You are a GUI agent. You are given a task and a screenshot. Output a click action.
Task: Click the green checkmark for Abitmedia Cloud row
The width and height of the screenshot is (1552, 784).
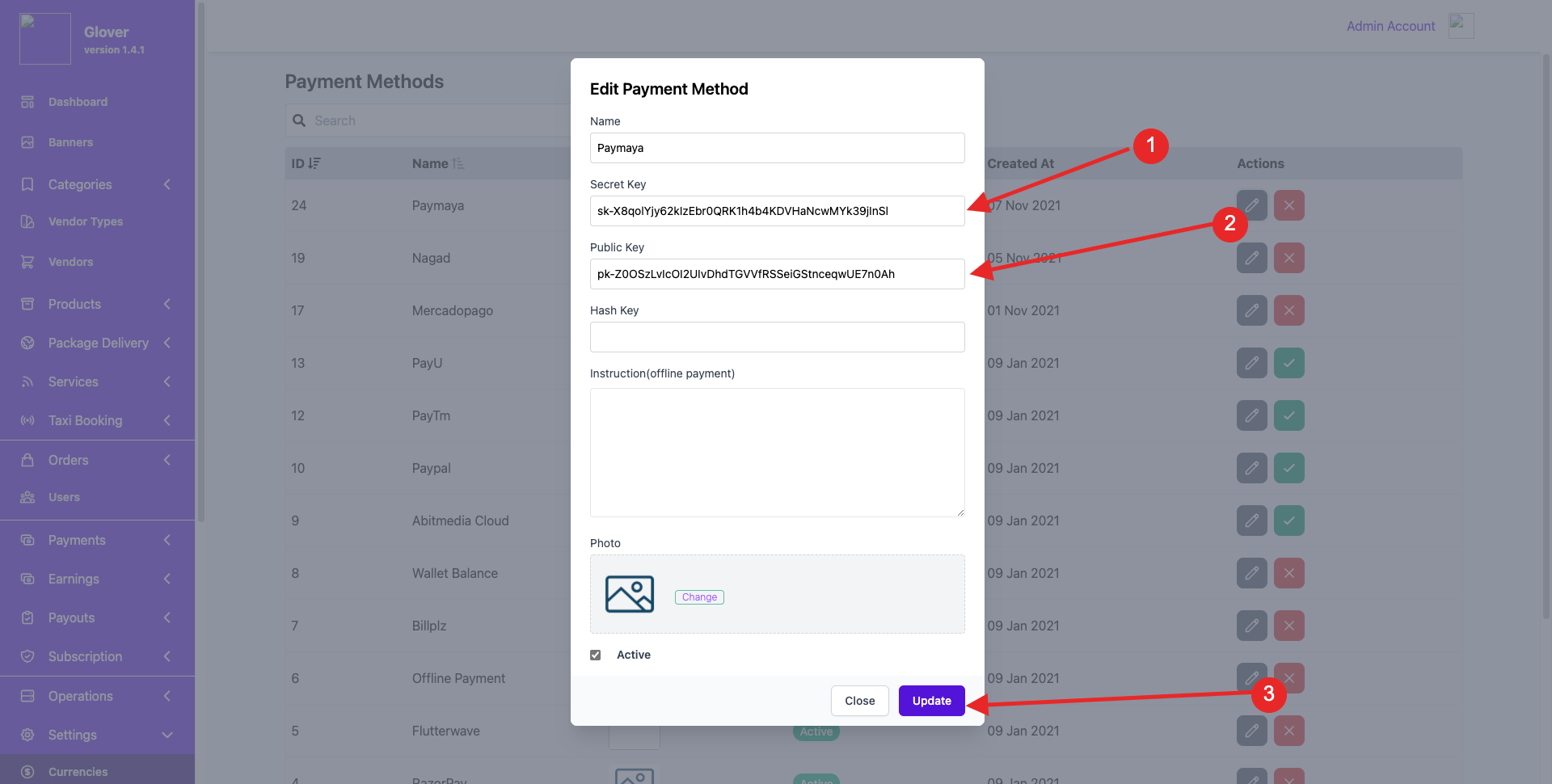tap(1288, 521)
